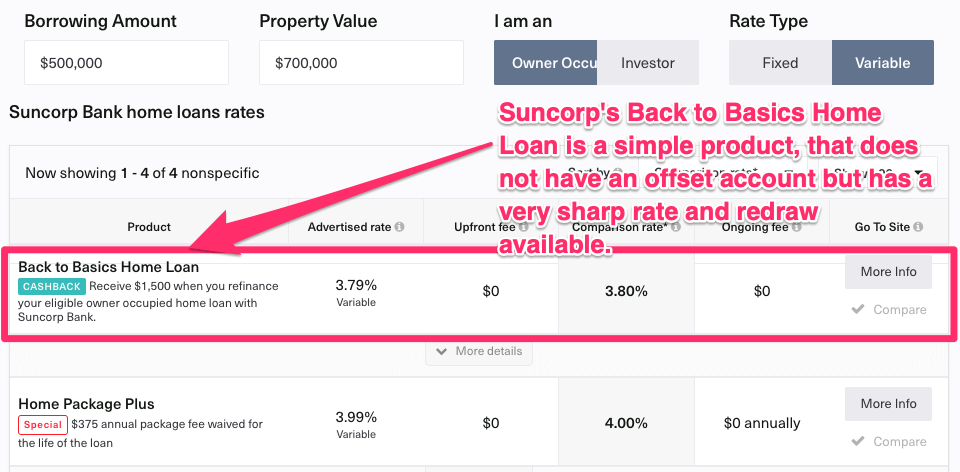The height and width of the screenshot is (472, 960).
Task: Switch rate type to Fixed
Action: 780,62
